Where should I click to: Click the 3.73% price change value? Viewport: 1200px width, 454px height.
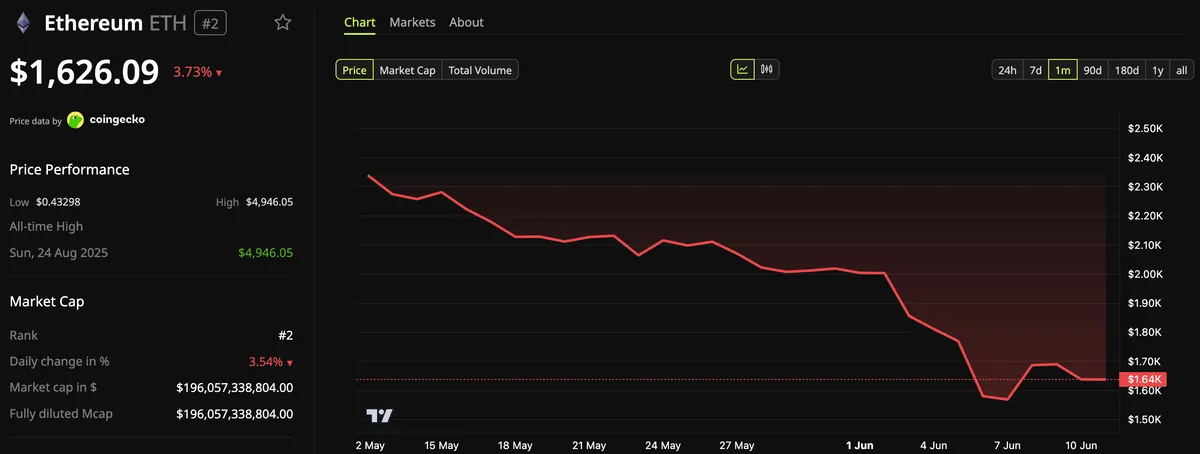(192, 73)
